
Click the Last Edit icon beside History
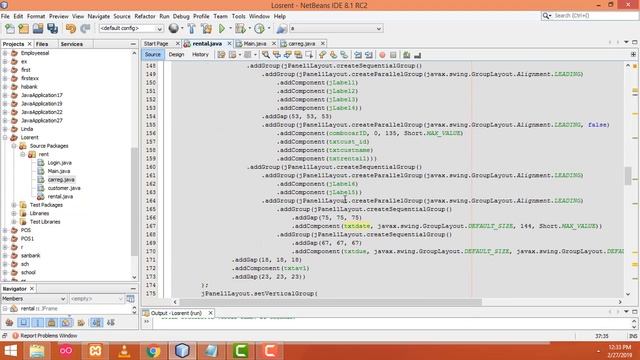(221, 55)
